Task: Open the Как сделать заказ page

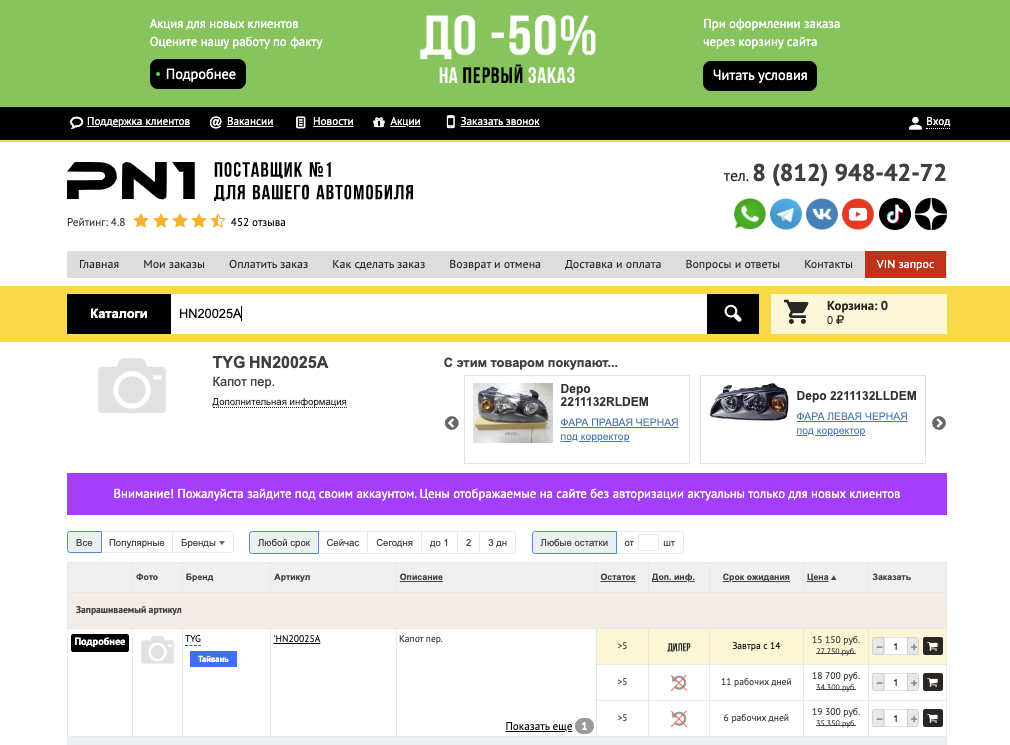Action: [x=379, y=264]
